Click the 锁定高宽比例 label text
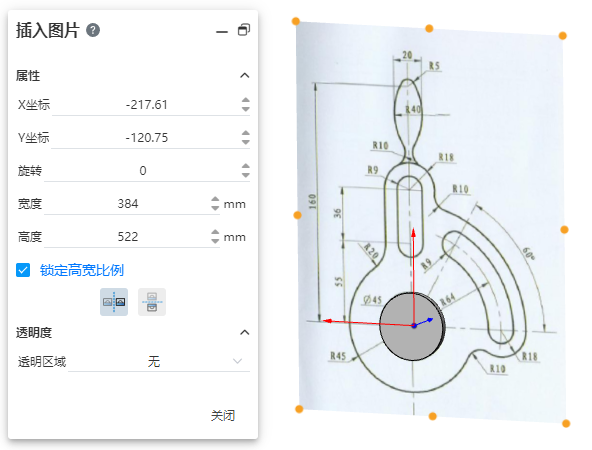Viewport: 592px width, 450px height. coord(82,270)
